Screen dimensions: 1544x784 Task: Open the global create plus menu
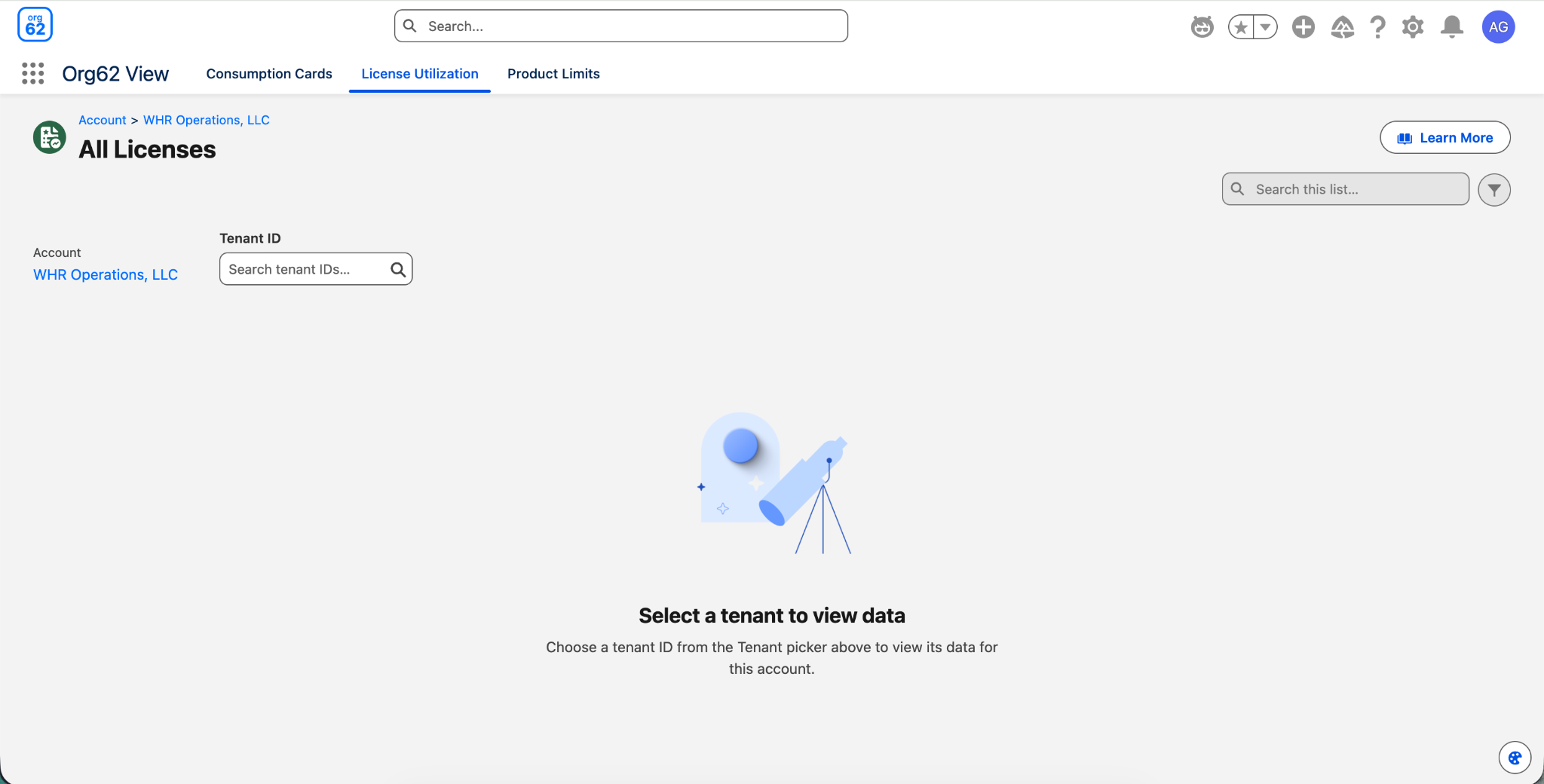(x=1303, y=27)
